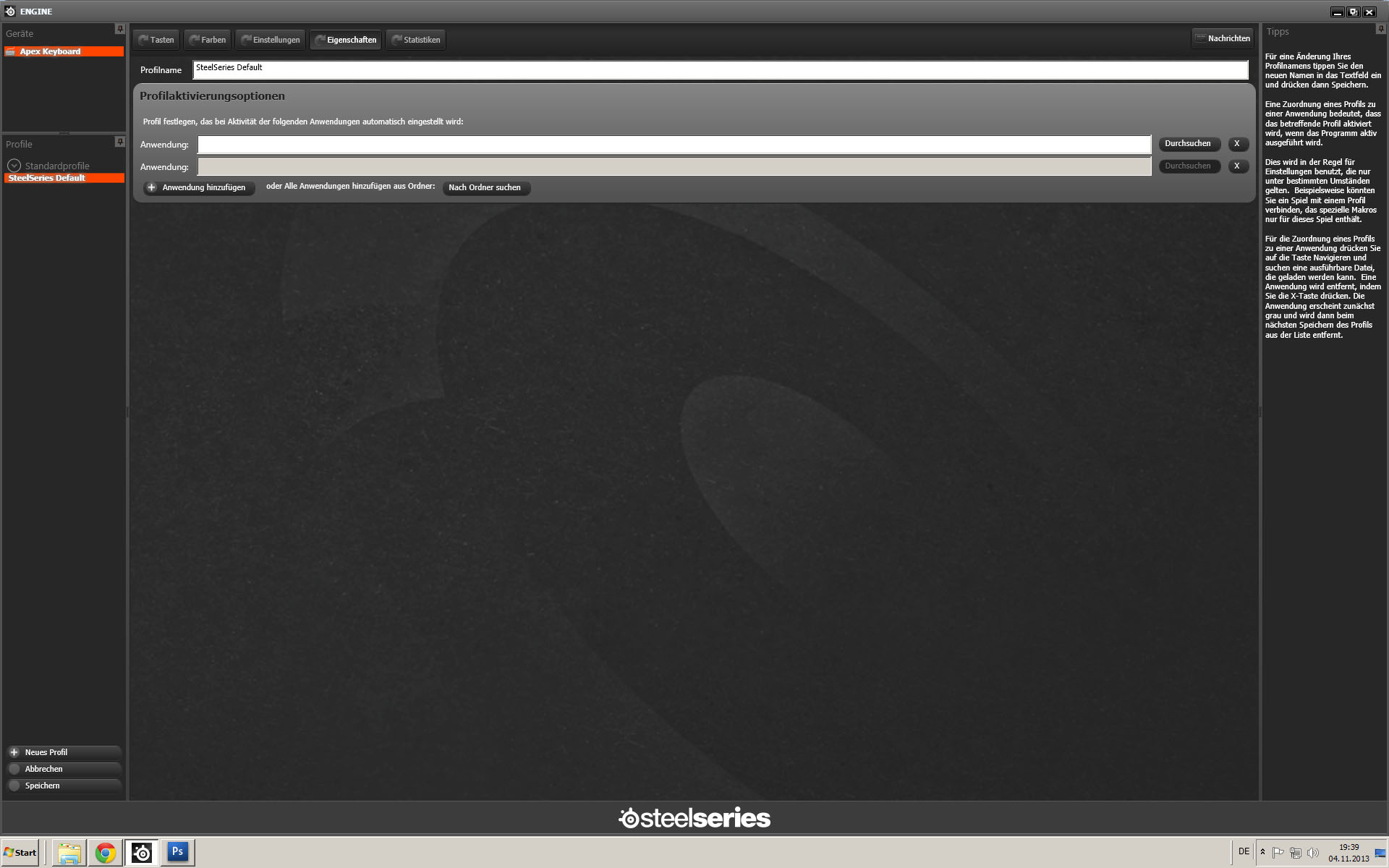This screenshot has height=868, width=1389.
Task: Remove second application with X button
Action: point(1238,166)
